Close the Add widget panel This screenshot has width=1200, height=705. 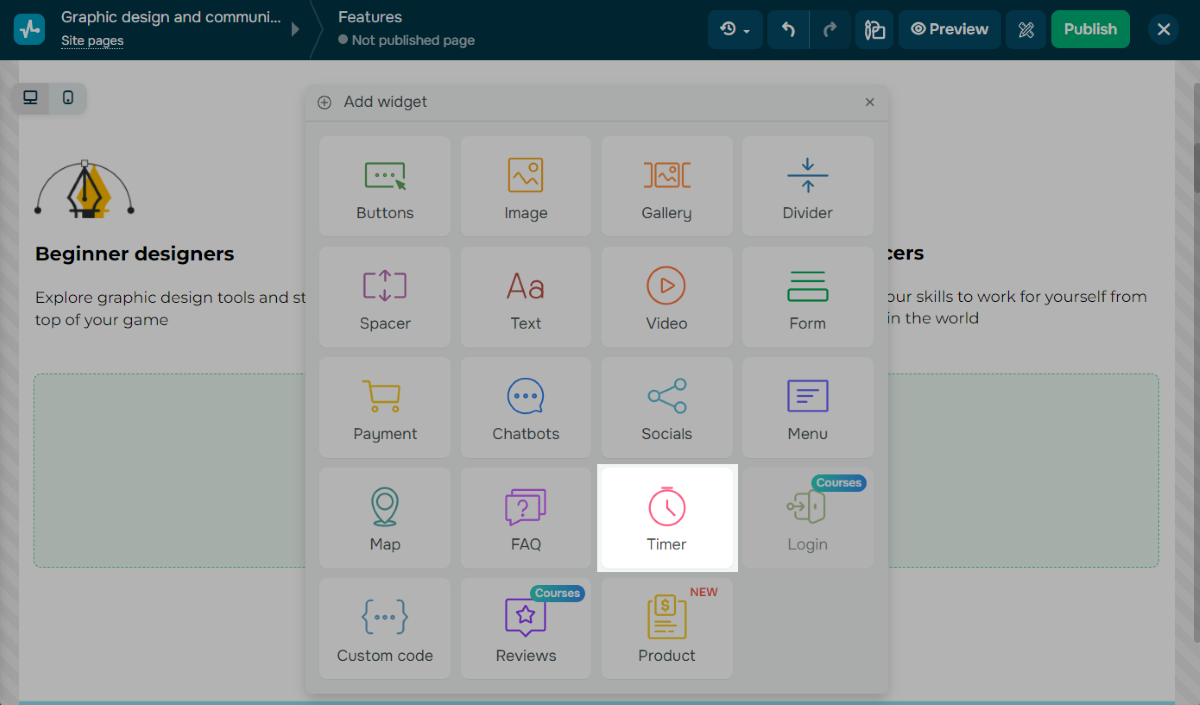pos(870,102)
